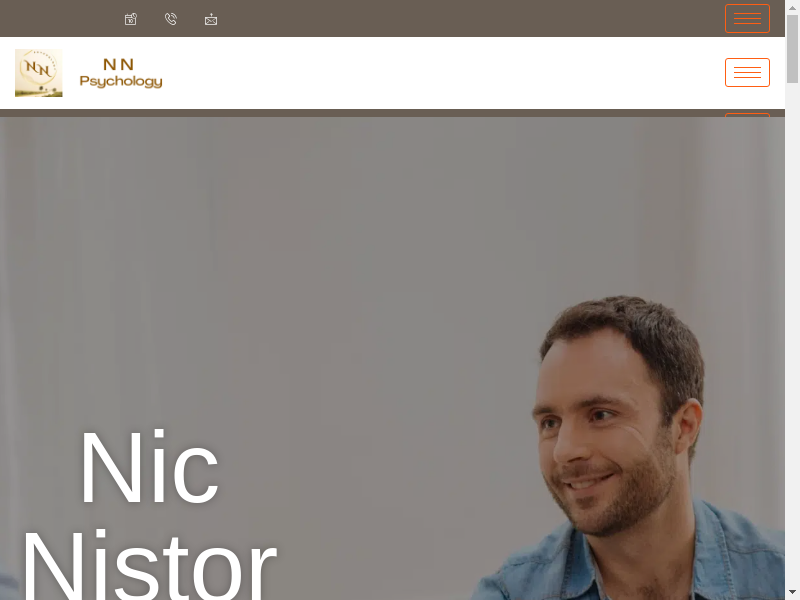Screen dimensions: 800x600
Task: Click the scrollbar up arrow
Action: (x=792, y=8)
